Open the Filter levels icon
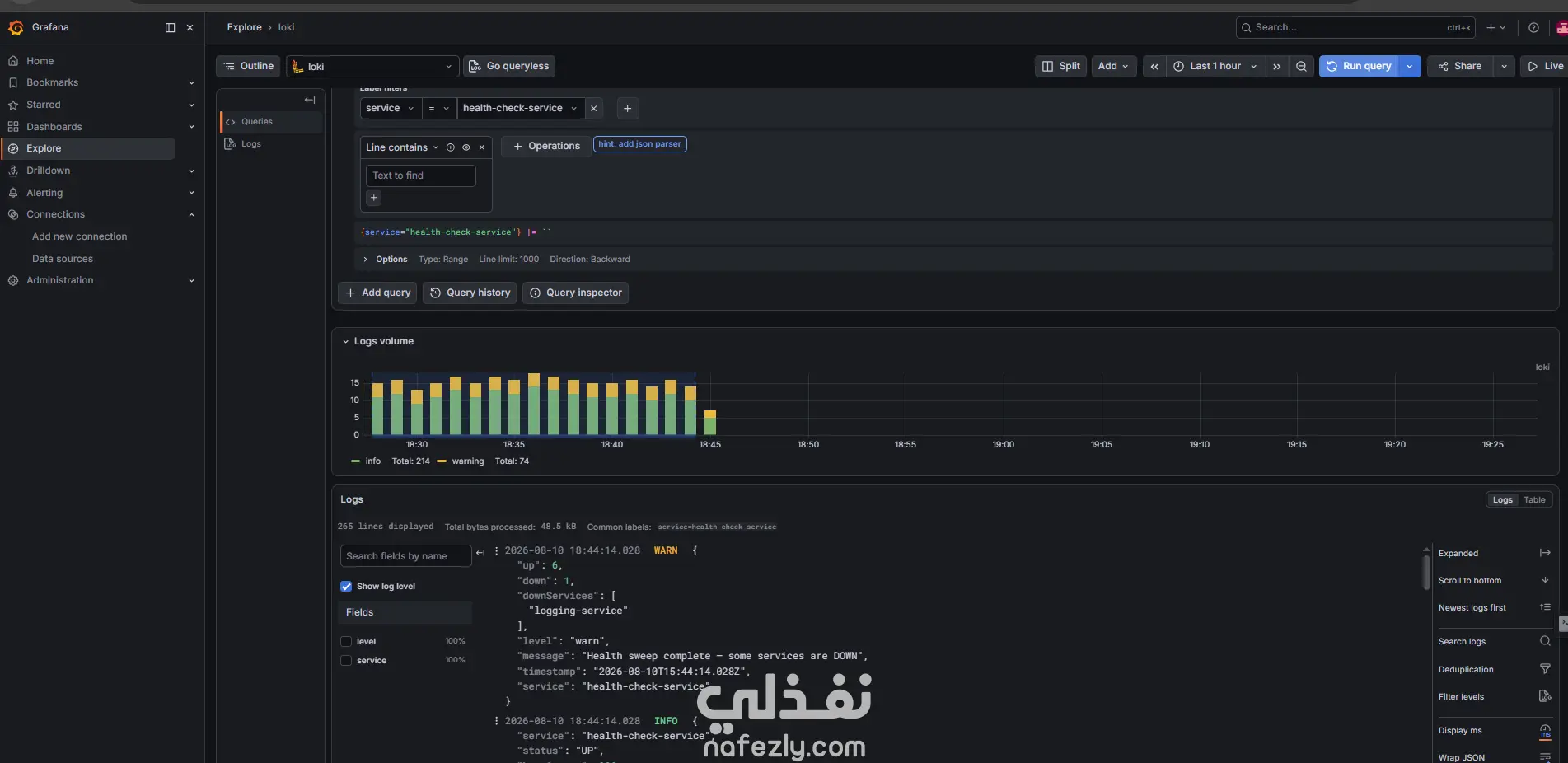 click(x=1545, y=696)
